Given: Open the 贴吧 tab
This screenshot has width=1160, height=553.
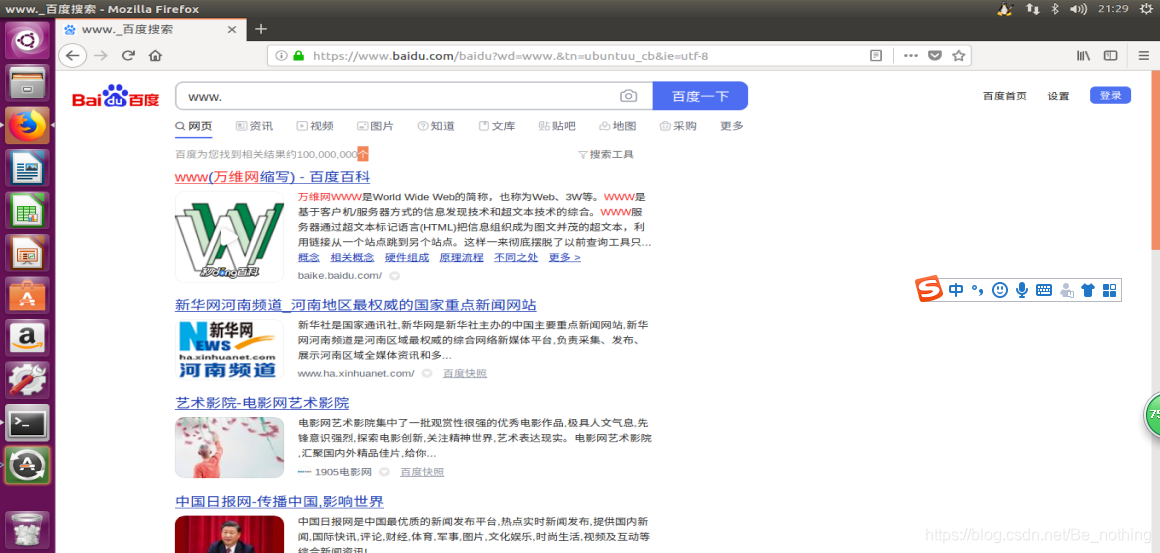Looking at the screenshot, I should 557,126.
